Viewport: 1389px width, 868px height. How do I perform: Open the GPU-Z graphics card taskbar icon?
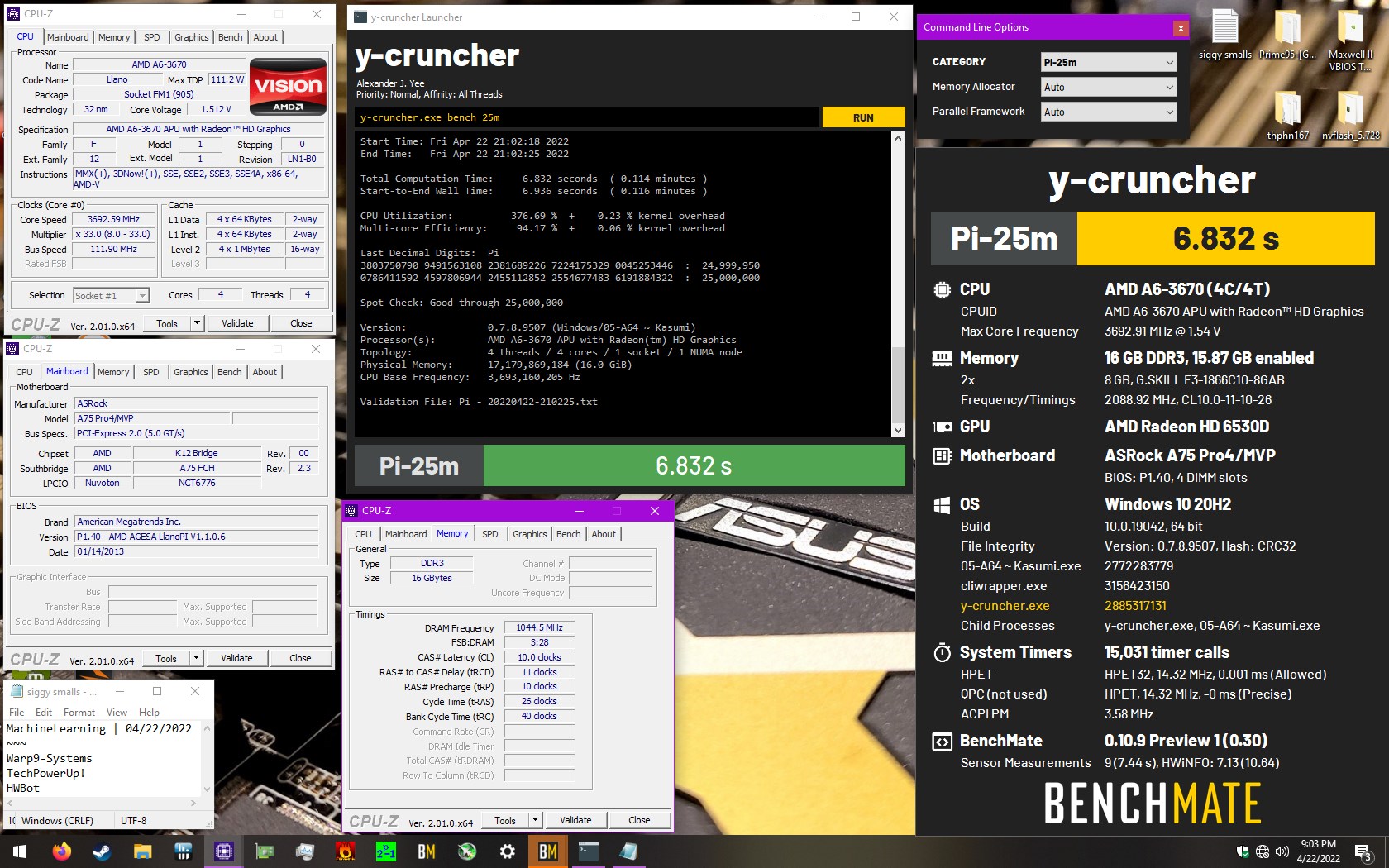(265, 851)
